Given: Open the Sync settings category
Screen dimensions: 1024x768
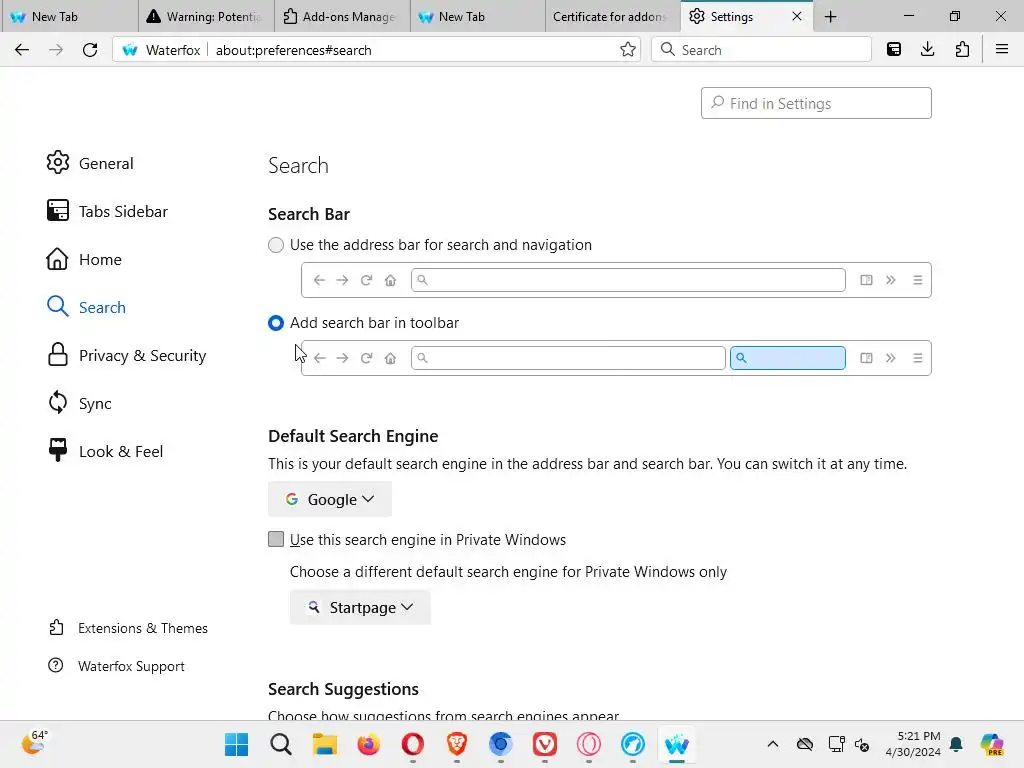Looking at the screenshot, I should (79, 404).
